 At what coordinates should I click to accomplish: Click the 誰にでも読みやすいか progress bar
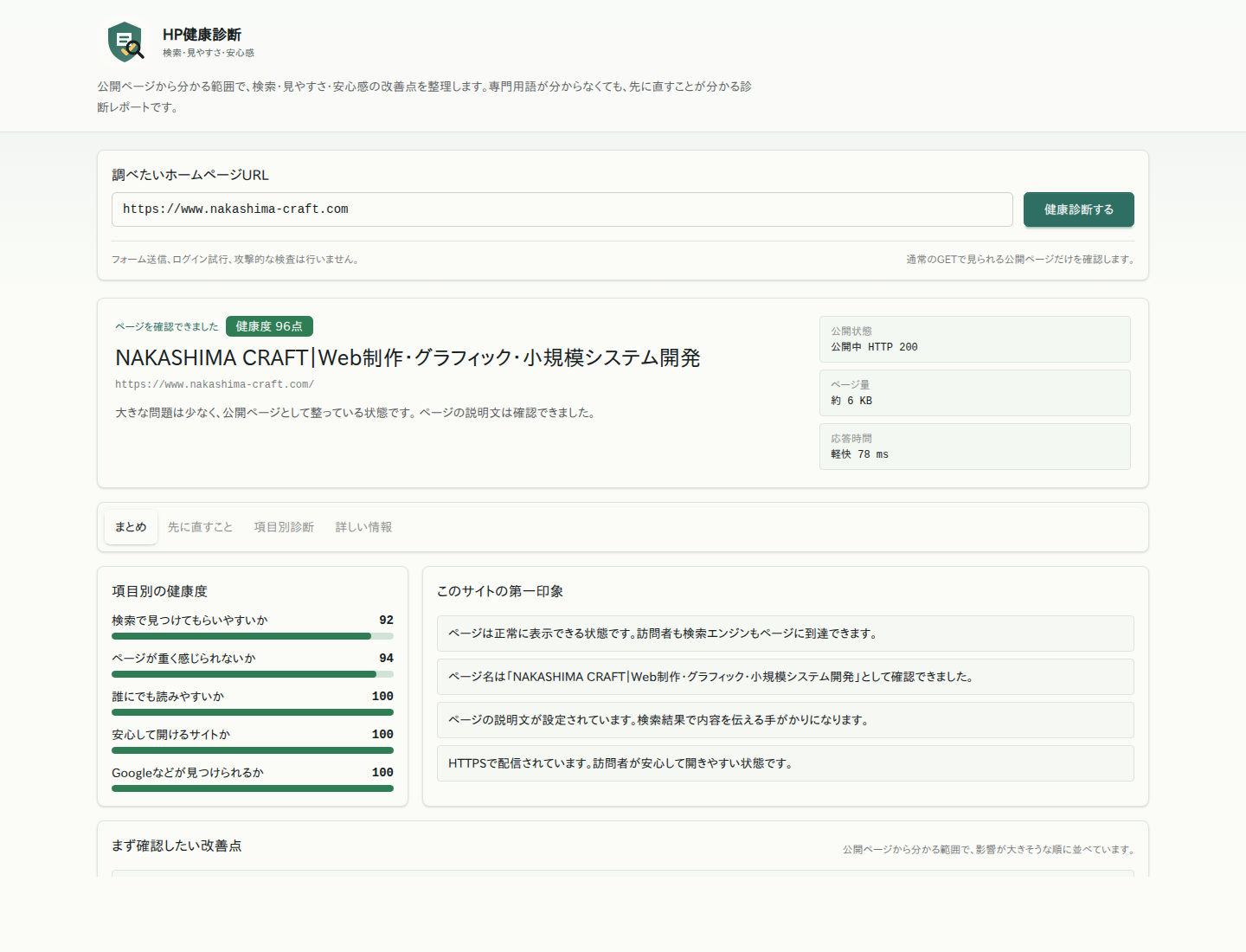pyautogui.click(x=253, y=712)
